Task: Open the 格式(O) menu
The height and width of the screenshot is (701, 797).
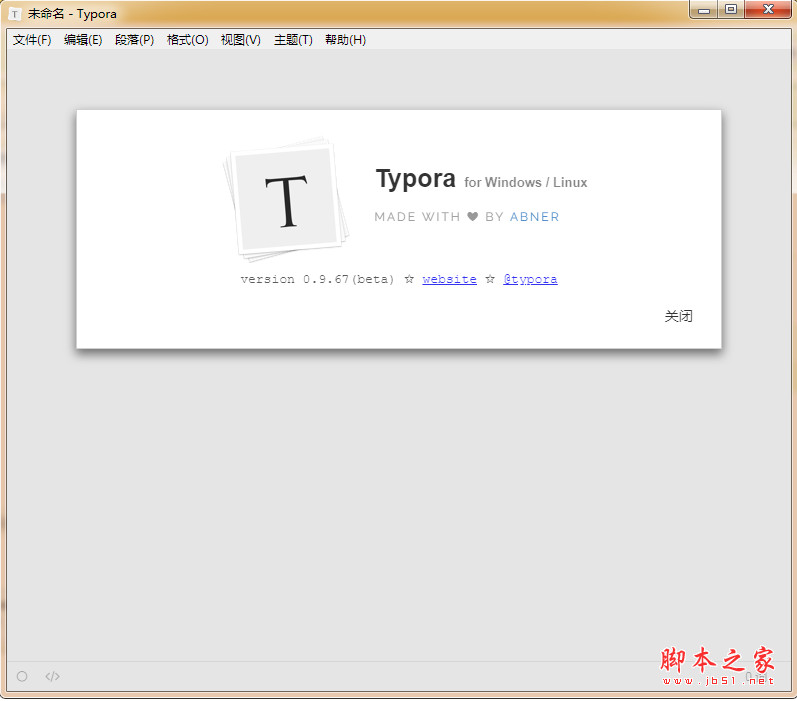Action: (188, 40)
